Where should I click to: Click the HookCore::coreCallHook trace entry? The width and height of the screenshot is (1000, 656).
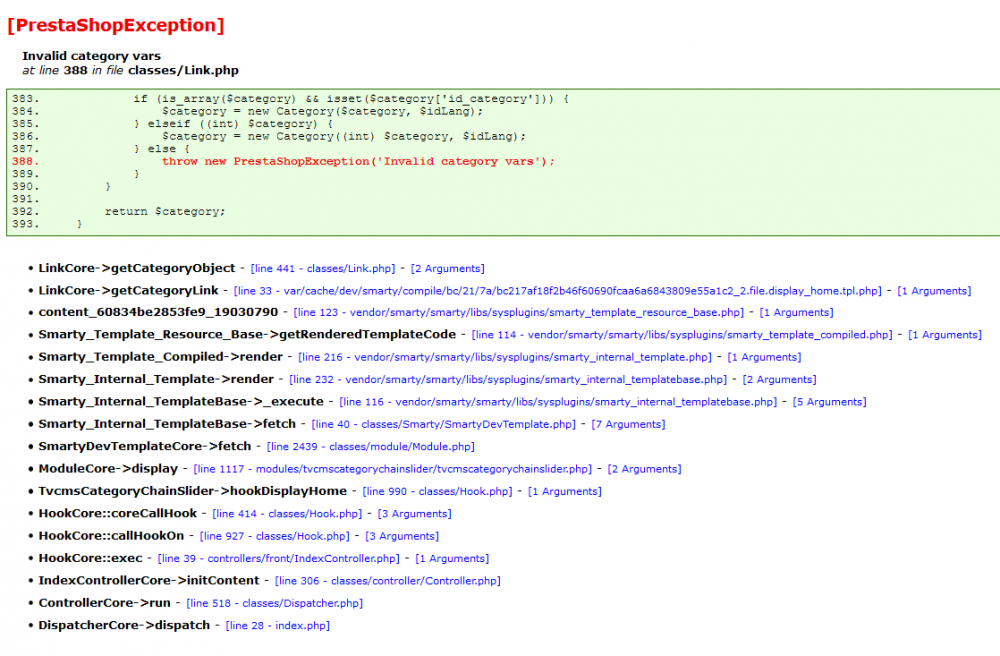117,514
